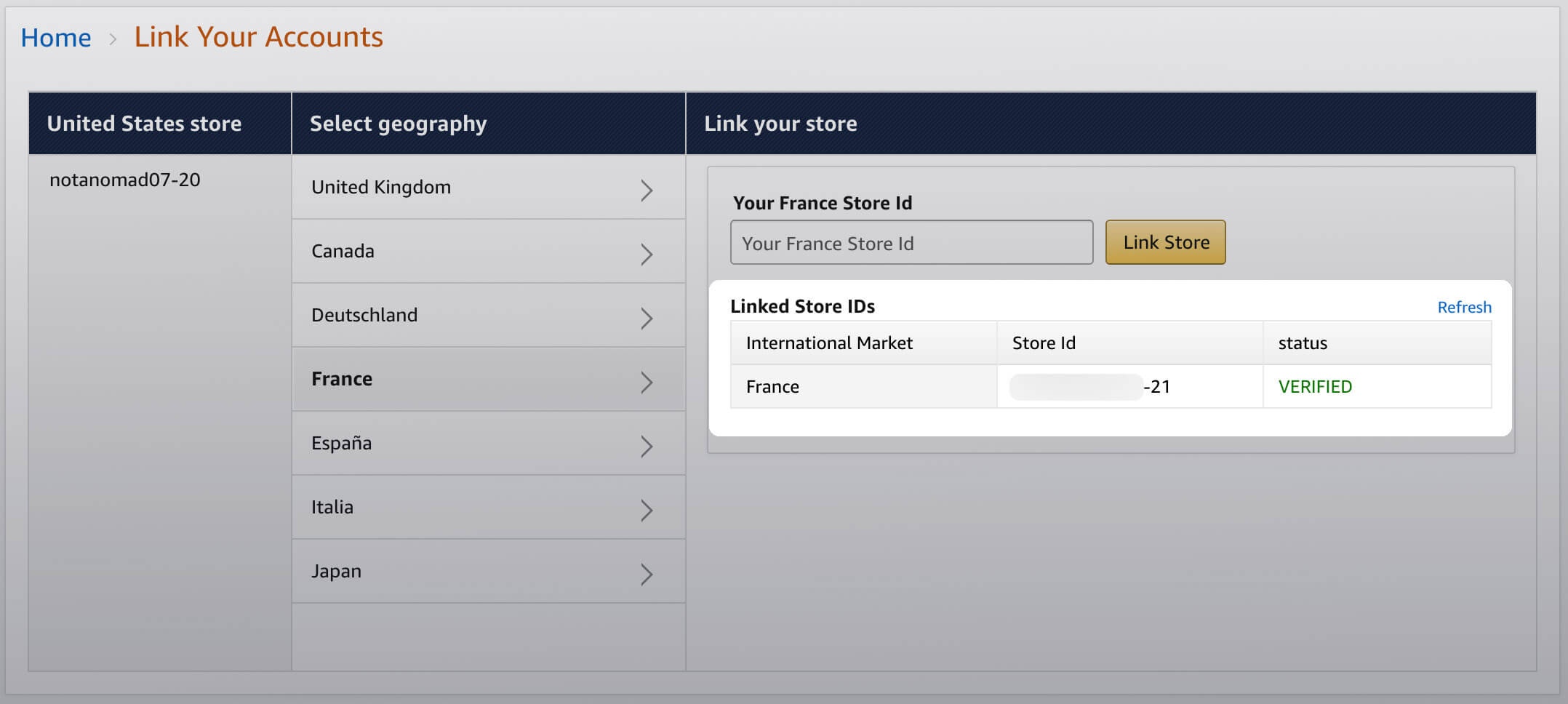Click the chevron on the France row

pos(646,382)
